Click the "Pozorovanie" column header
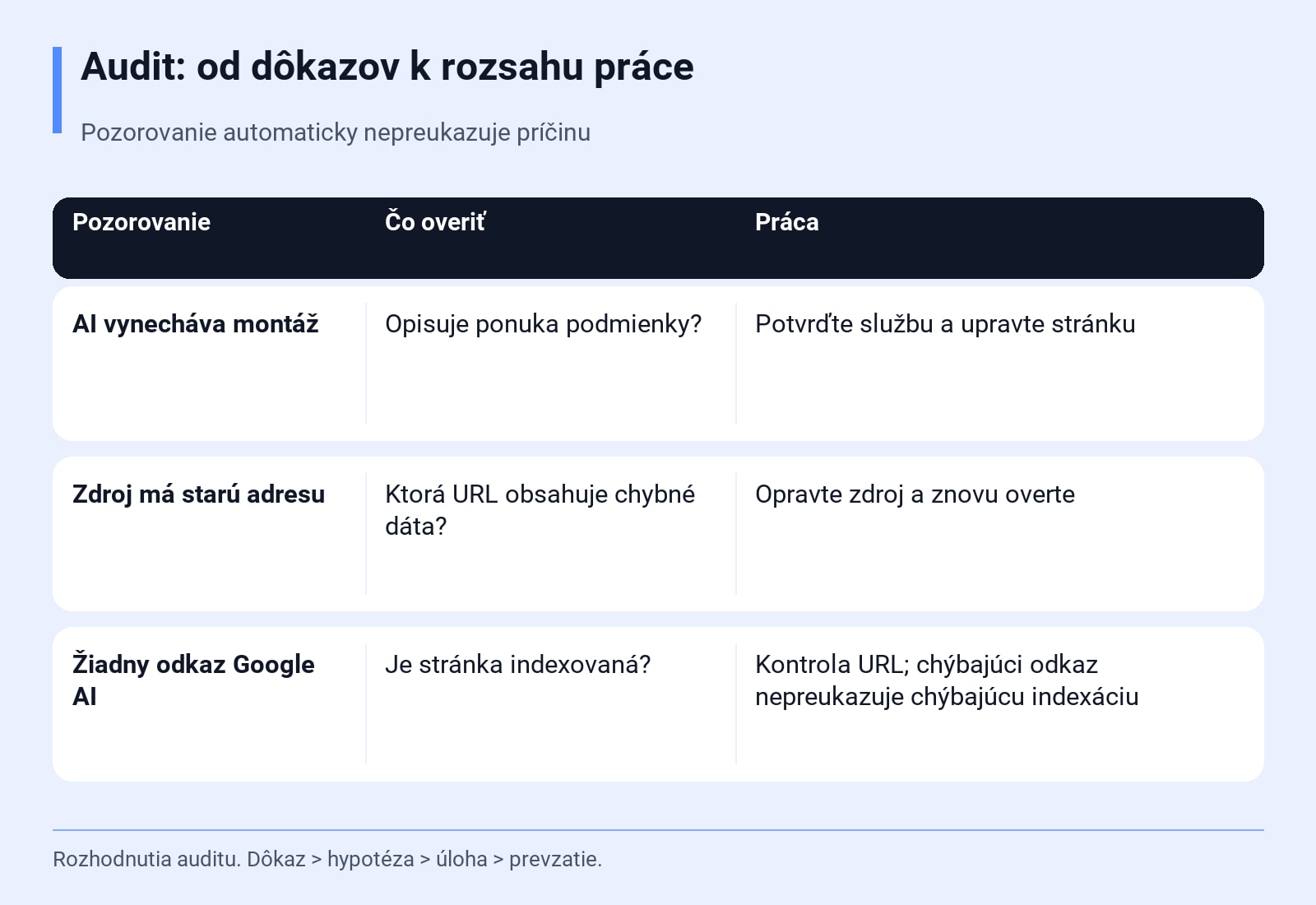This screenshot has height=905, width=1316. [141, 222]
